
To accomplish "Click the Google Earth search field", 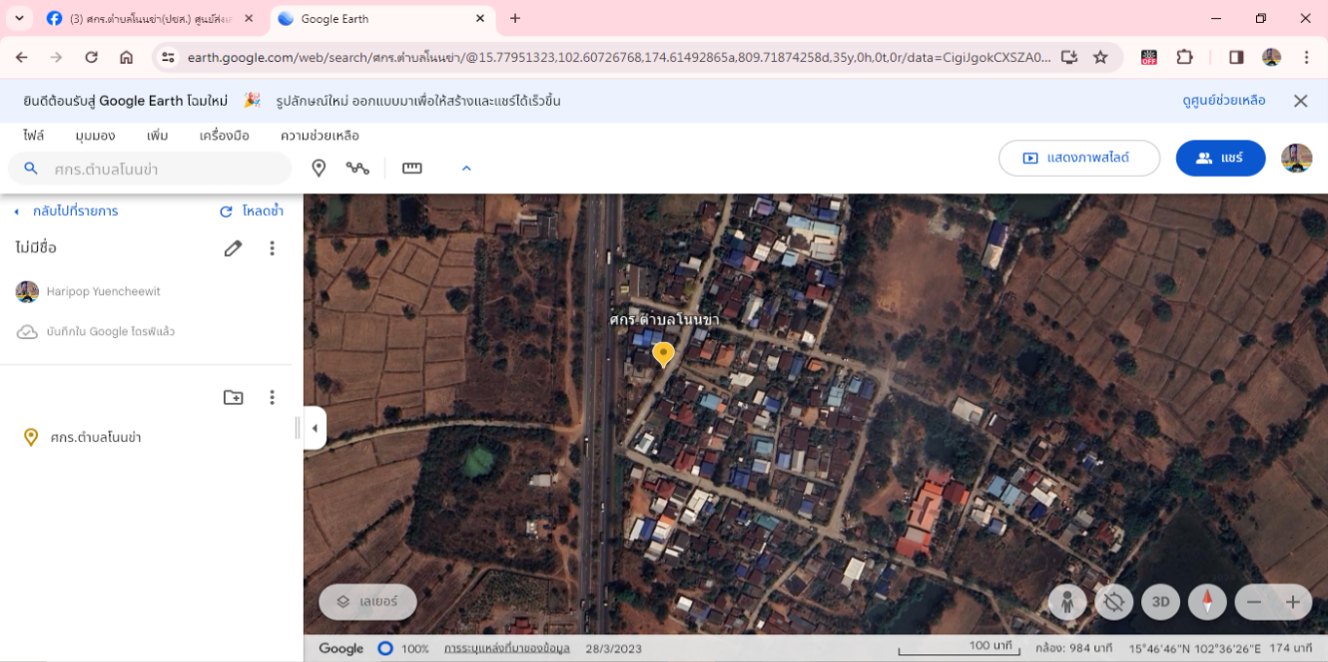I will pyautogui.click(x=150, y=168).
